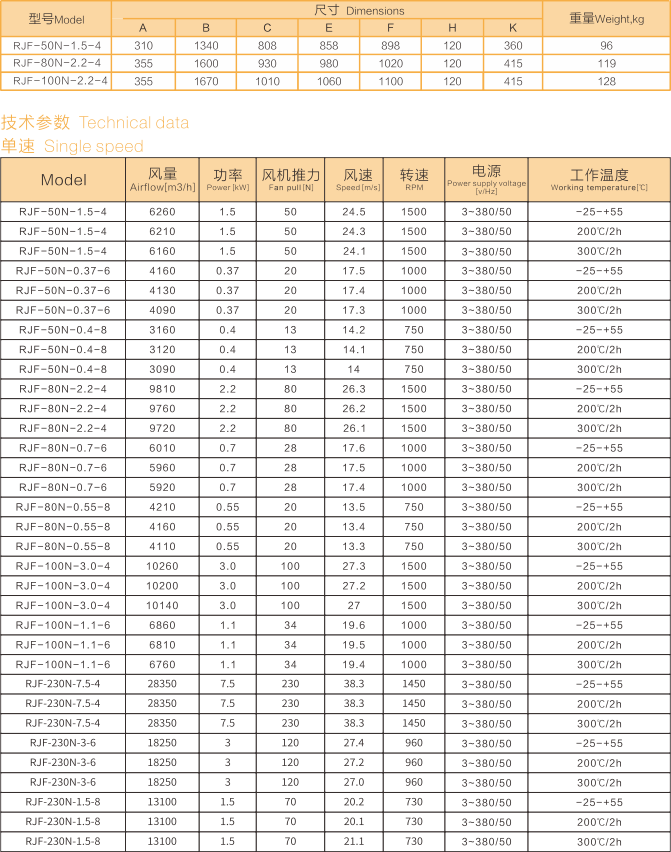This screenshot has height=852, width=671.
Task: Click the weight value 128
Action: (x=606, y=81)
